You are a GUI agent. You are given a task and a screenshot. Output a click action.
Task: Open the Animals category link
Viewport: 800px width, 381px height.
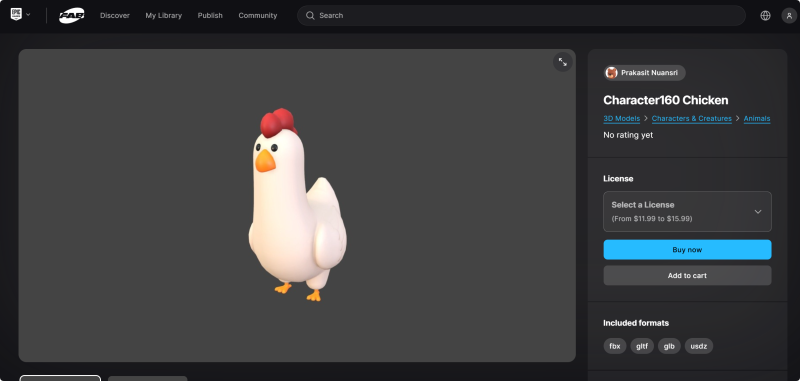(x=757, y=118)
